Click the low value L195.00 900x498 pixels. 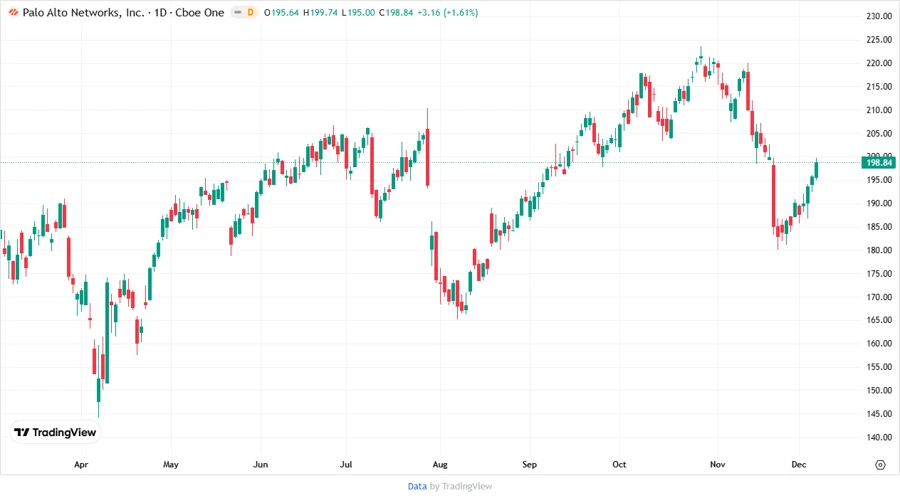[358, 13]
